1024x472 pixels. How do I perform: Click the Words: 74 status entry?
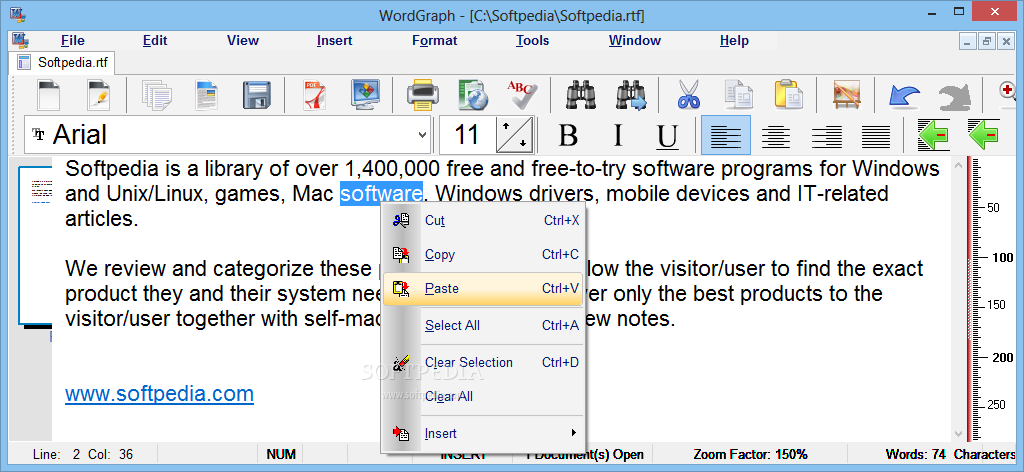(916, 454)
